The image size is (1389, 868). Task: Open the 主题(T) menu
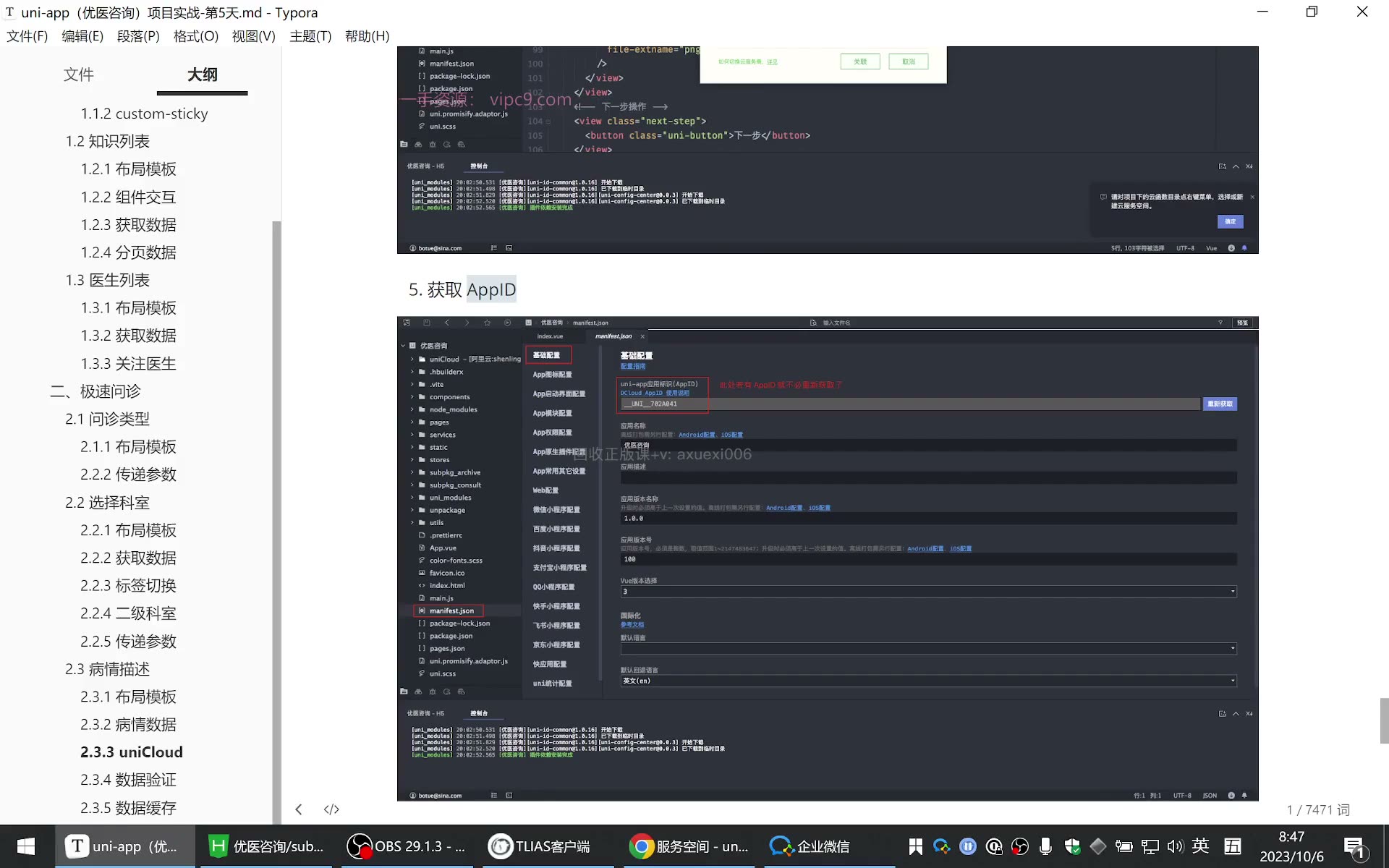tap(310, 36)
